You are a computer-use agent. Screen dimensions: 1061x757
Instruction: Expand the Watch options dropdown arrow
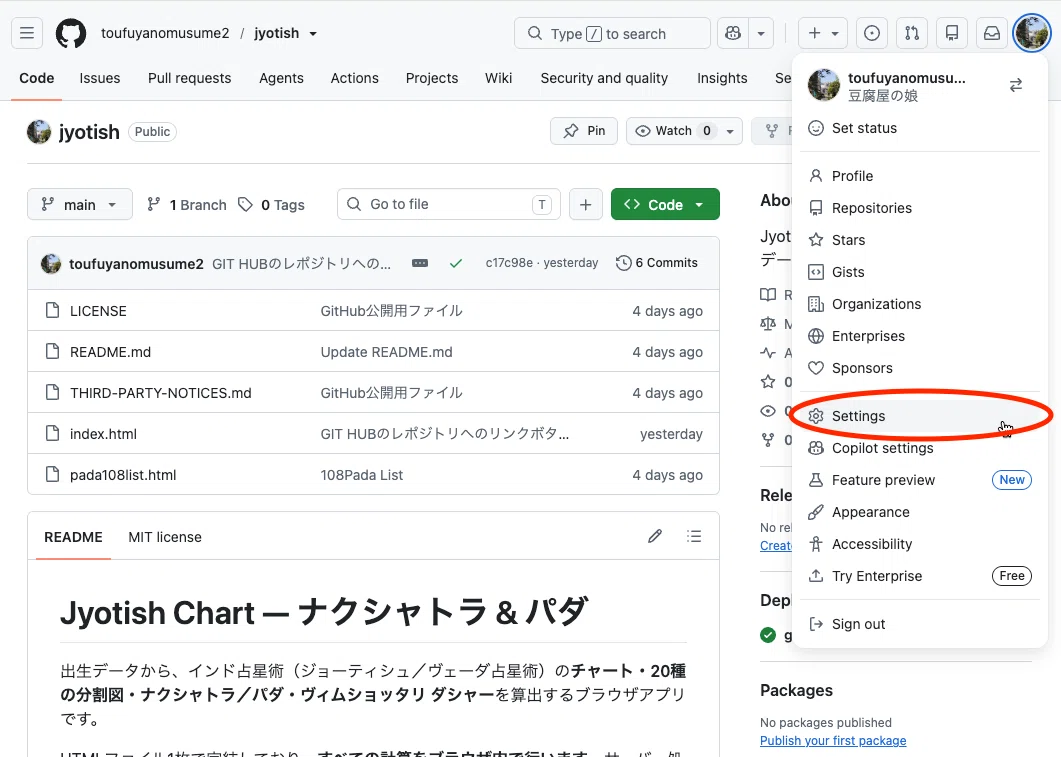(730, 131)
